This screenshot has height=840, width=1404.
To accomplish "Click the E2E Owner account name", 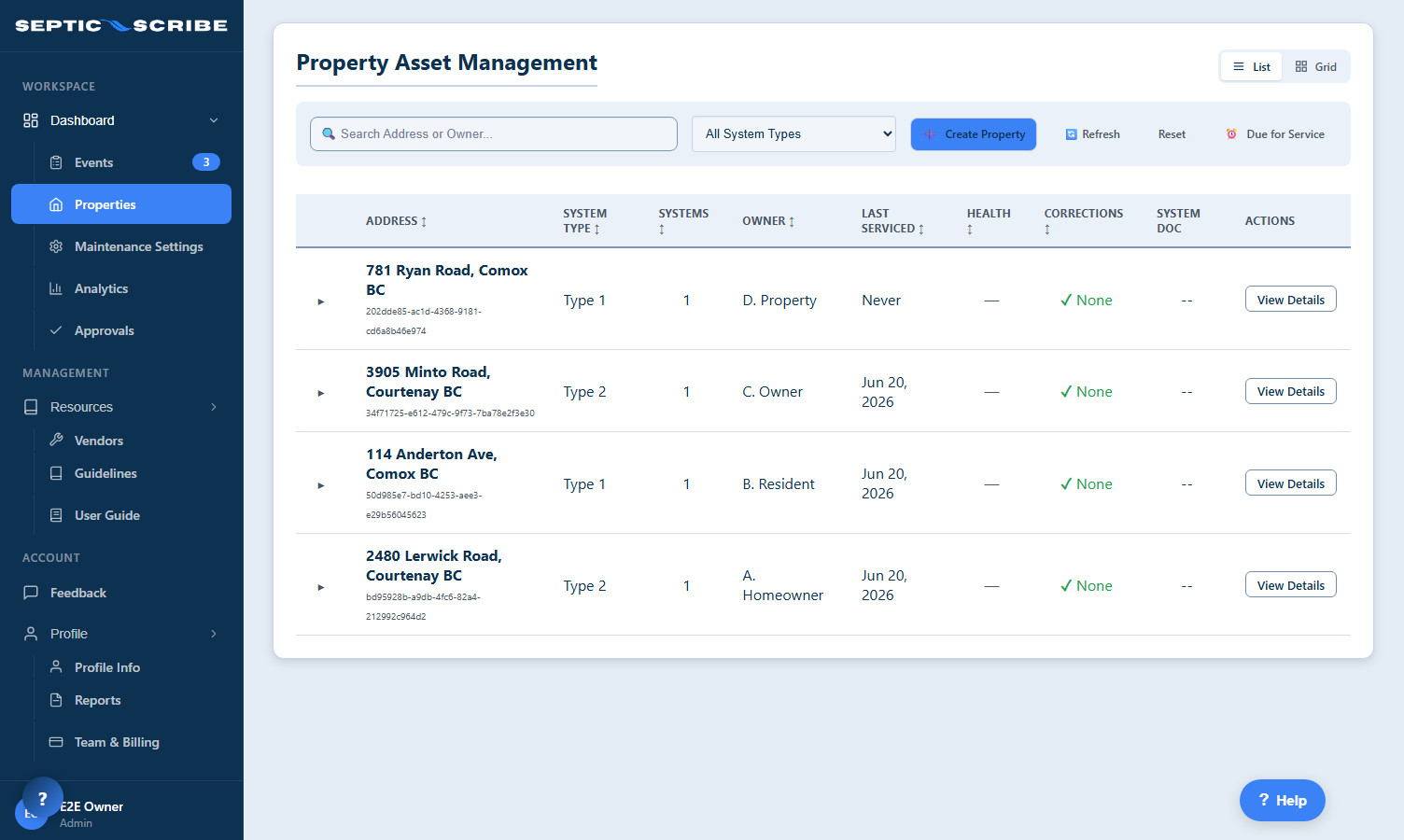I will [x=91, y=806].
